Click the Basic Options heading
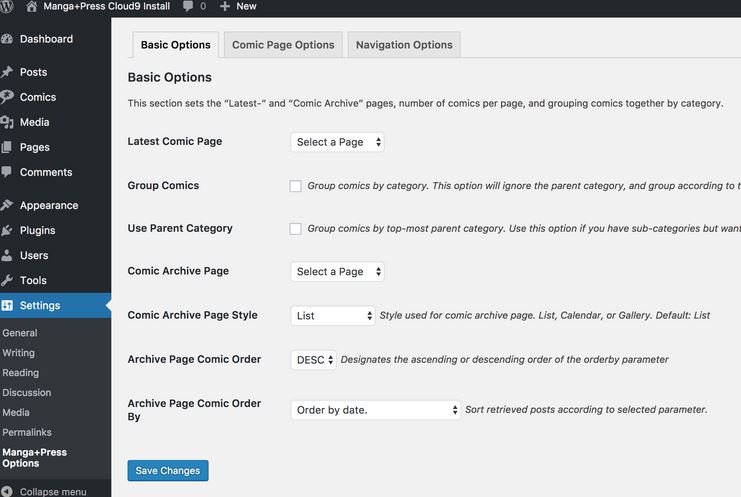This screenshot has height=497, width=741. [x=170, y=77]
